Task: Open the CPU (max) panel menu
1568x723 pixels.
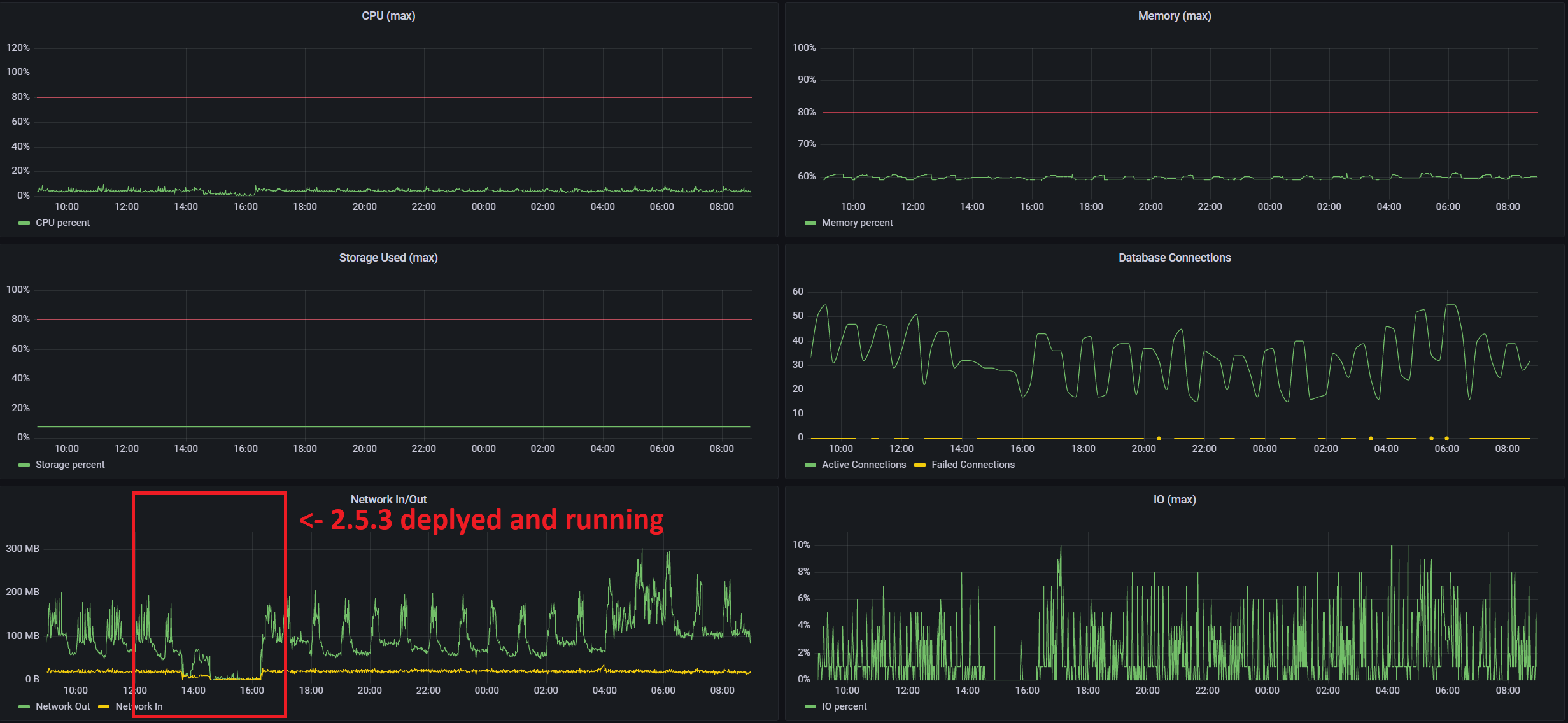Action: coord(388,15)
